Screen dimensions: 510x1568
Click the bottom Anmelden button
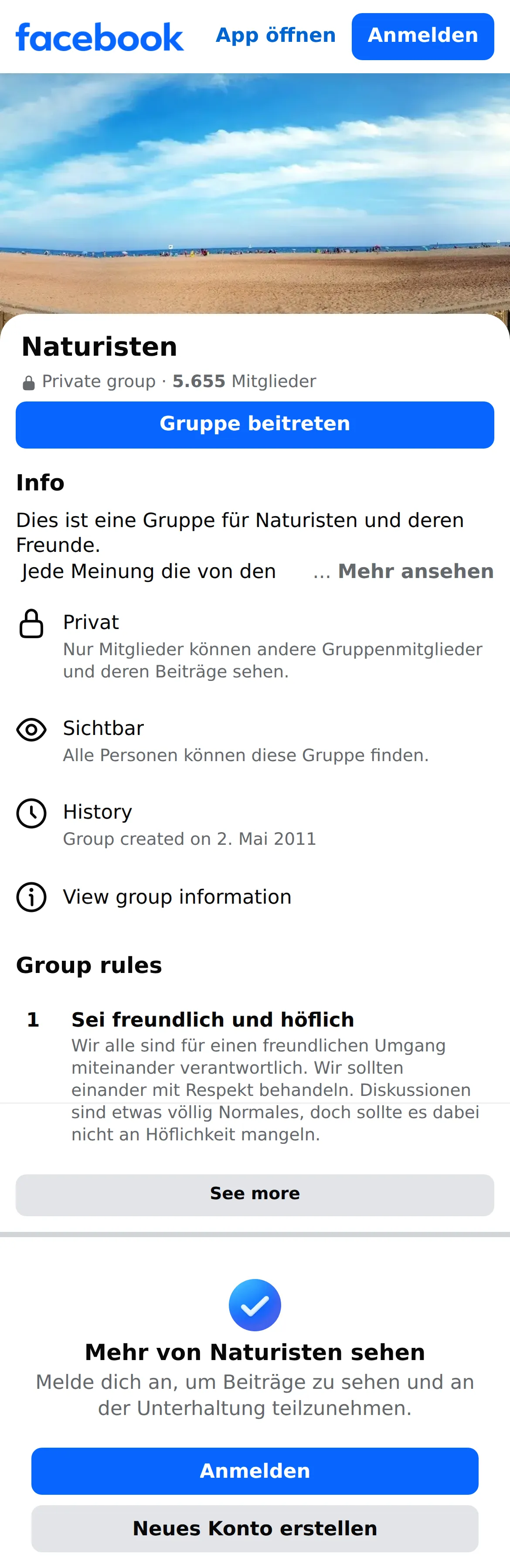255,1471
